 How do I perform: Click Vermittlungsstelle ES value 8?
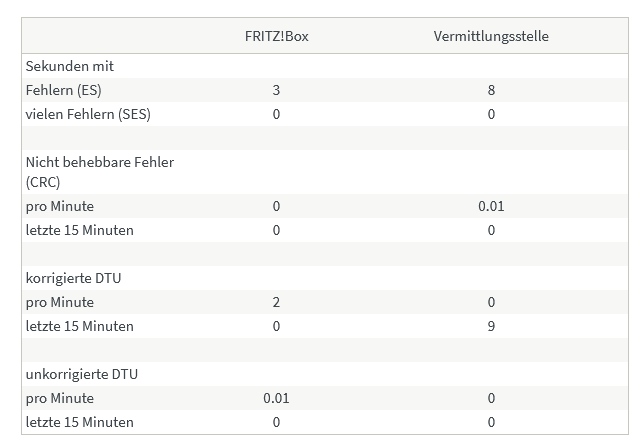[491, 90]
